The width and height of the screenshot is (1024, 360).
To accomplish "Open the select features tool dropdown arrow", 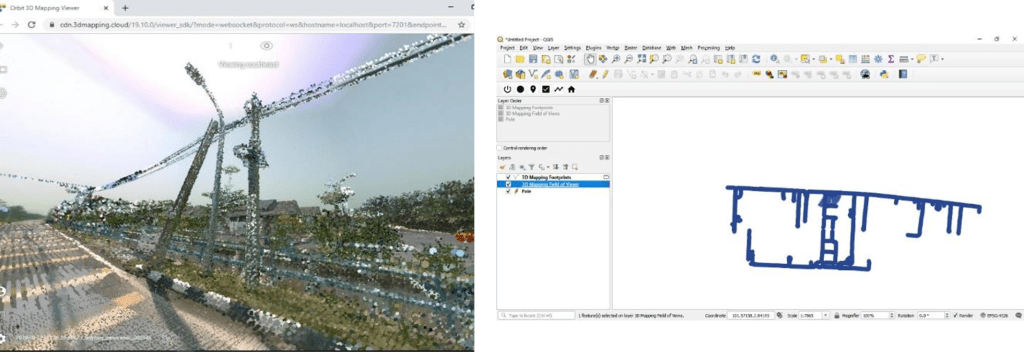I will (814, 59).
